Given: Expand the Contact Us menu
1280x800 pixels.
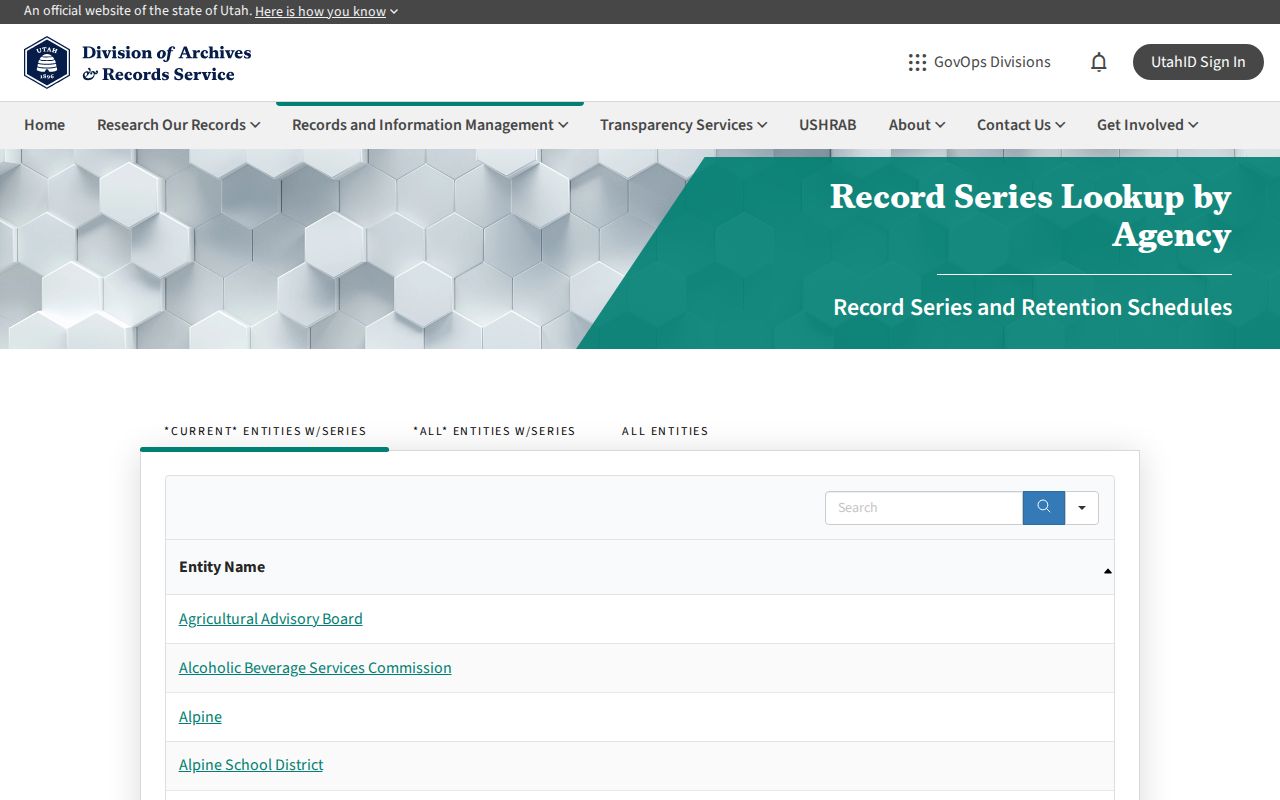Looking at the screenshot, I should (x=1021, y=125).
